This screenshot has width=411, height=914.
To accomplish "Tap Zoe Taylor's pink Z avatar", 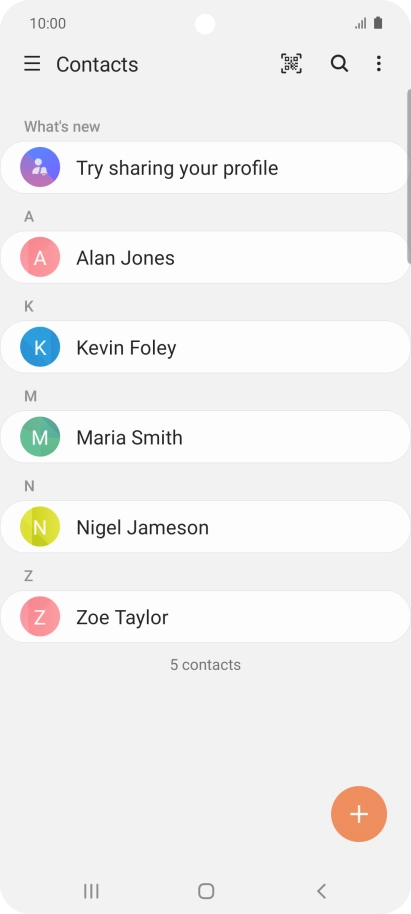I will (x=40, y=616).
